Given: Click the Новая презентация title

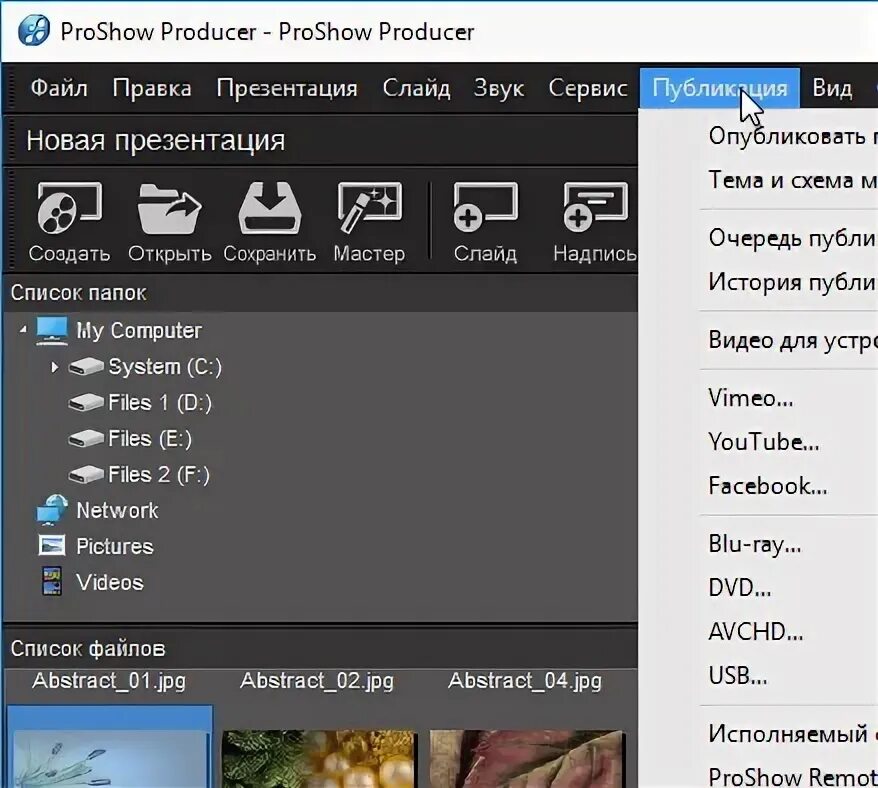Looking at the screenshot, I should (x=156, y=141).
